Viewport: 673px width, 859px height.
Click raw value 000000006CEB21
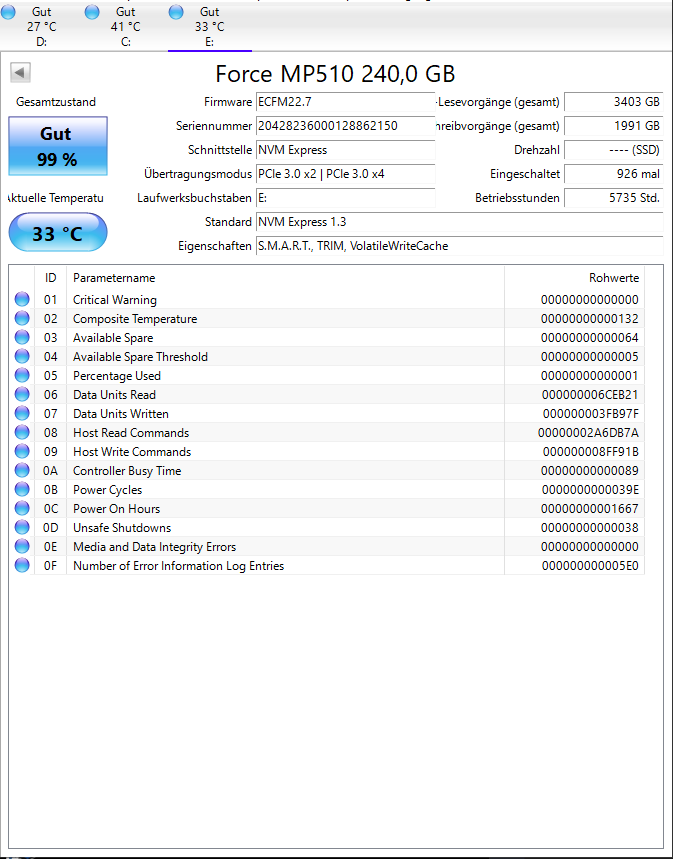click(x=590, y=395)
